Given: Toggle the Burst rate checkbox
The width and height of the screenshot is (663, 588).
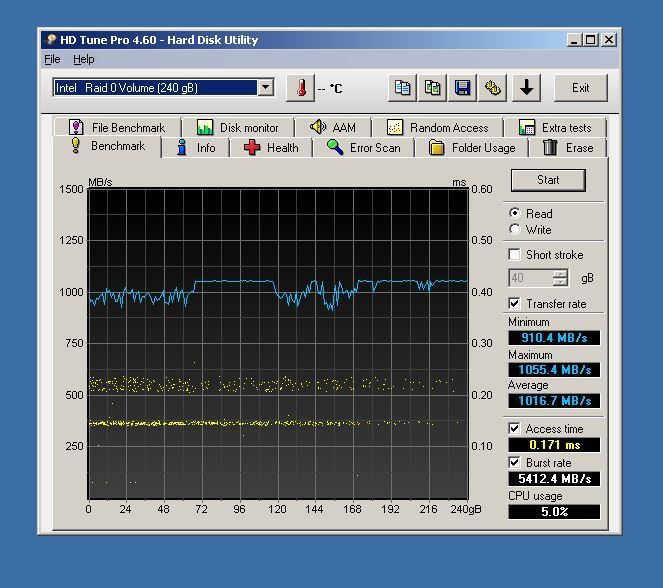Looking at the screenshot, I should coord(515,462).
